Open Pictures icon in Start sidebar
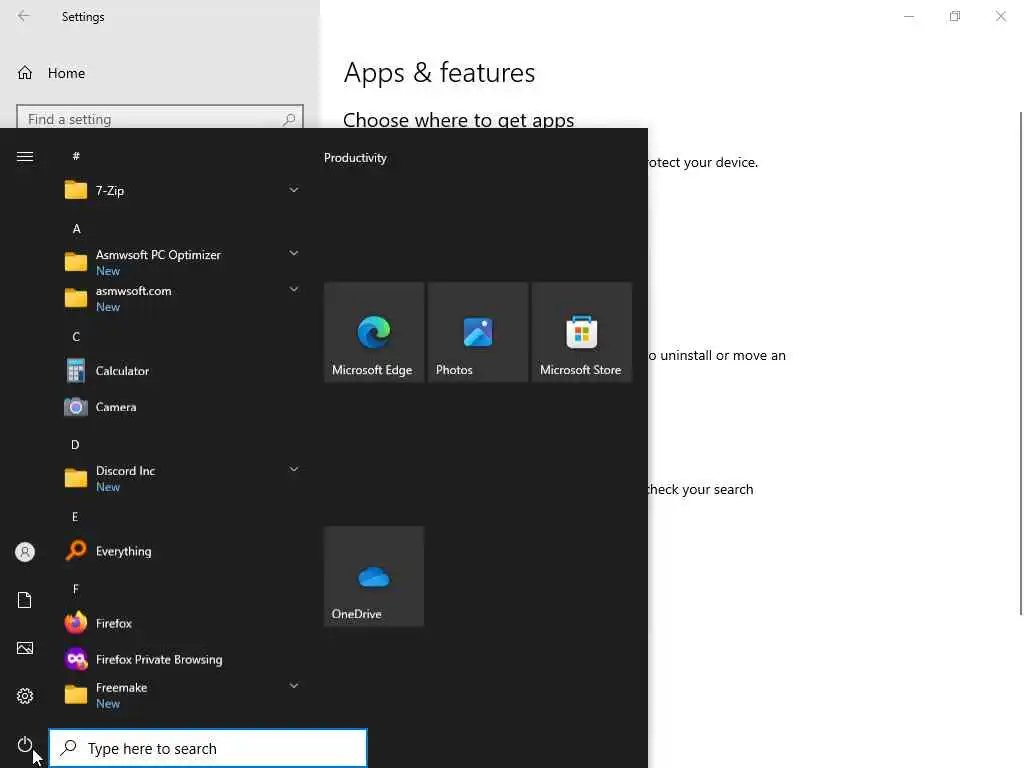The width and height of the screenshot is (1024, 768). point(25,648)
